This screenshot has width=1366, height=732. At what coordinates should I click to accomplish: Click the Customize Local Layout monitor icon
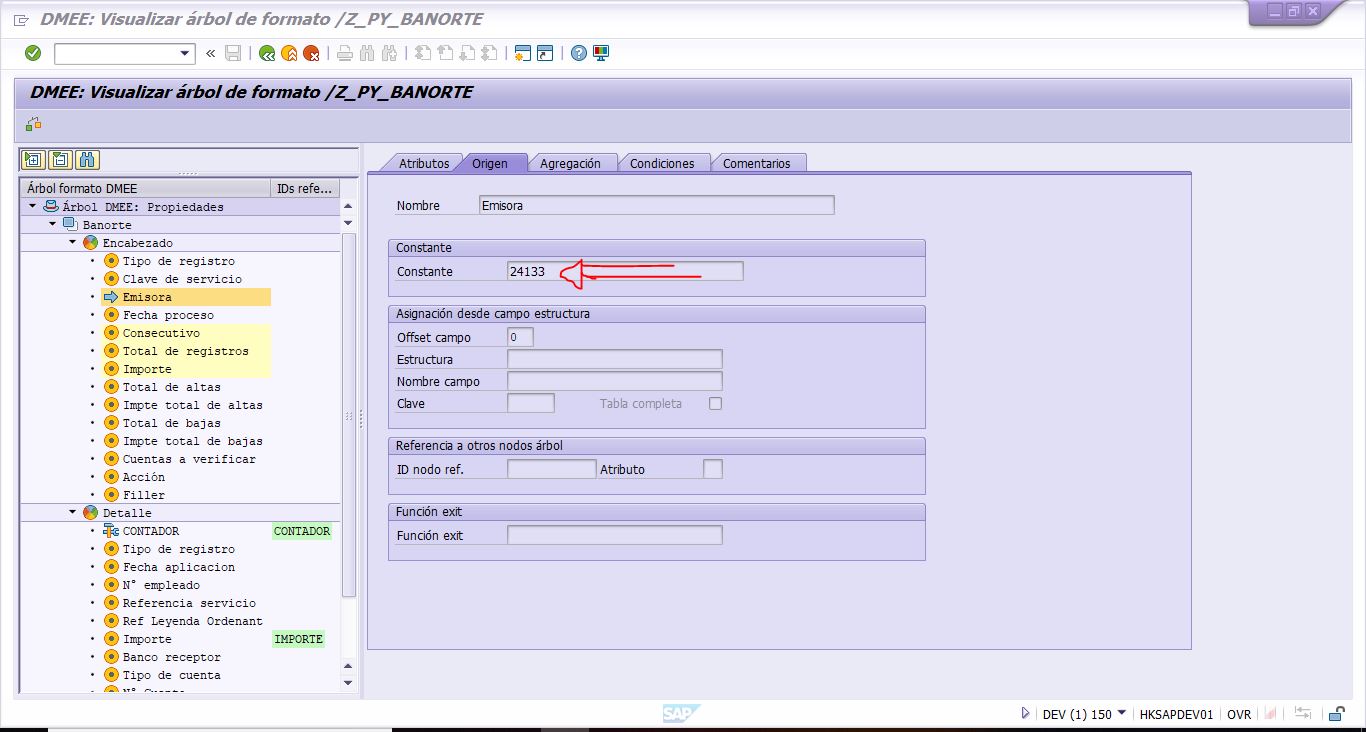click(600, 53)
